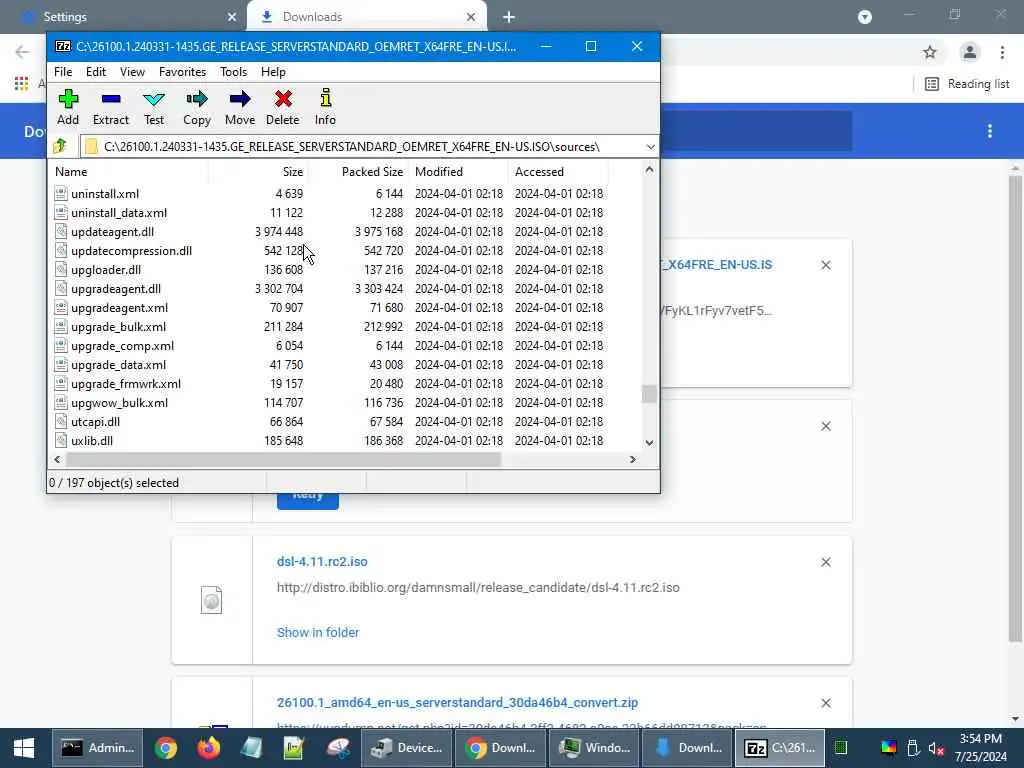Viewport: 1024px width, 768px height.
Task: Open the Firefox taskbar icon
Action: coord(209,748)
